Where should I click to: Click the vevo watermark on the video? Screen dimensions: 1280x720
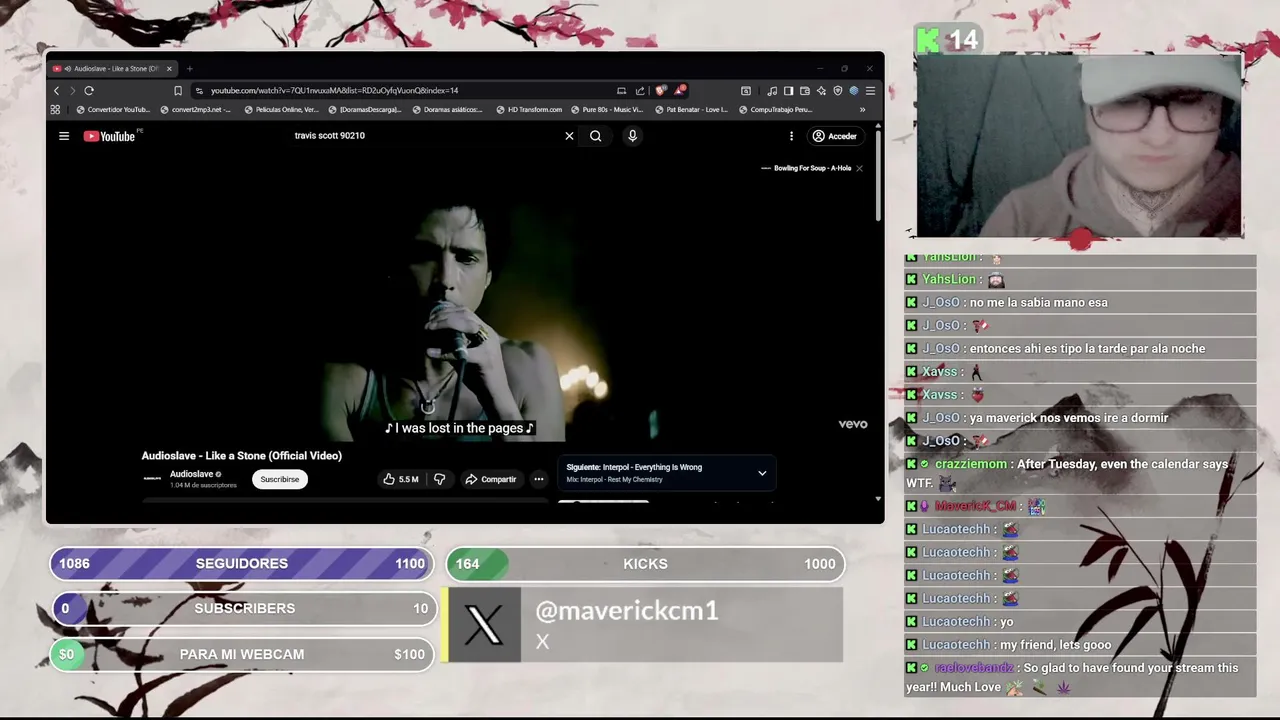[853, 424]
